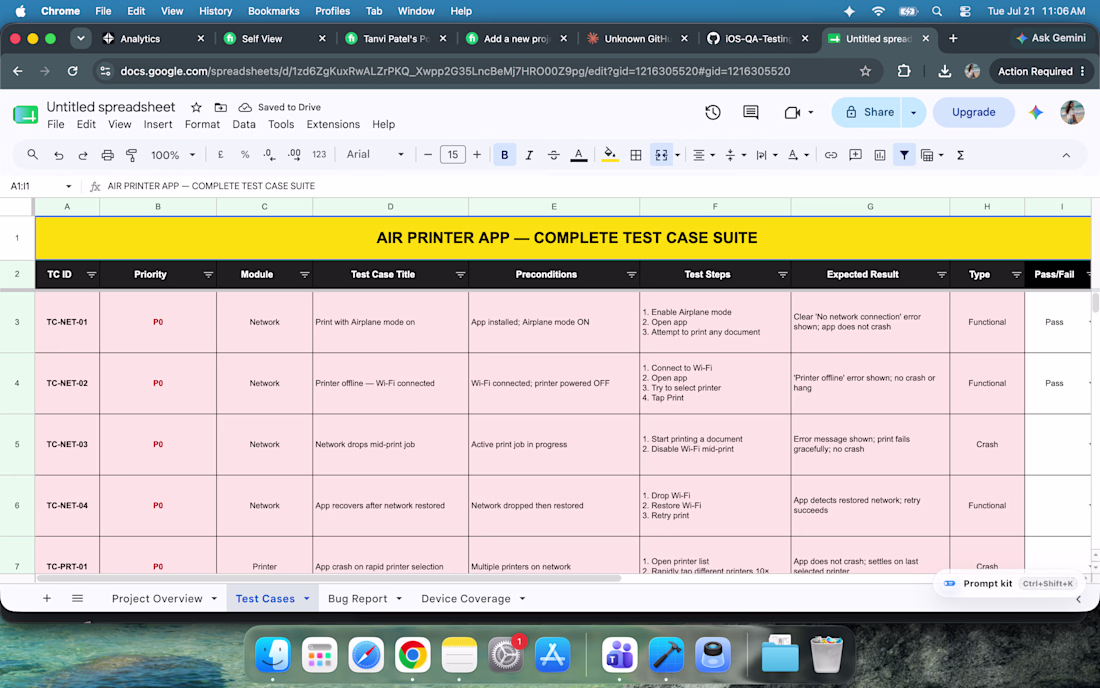Open the zoom 100% dropdown

point(173,155)
